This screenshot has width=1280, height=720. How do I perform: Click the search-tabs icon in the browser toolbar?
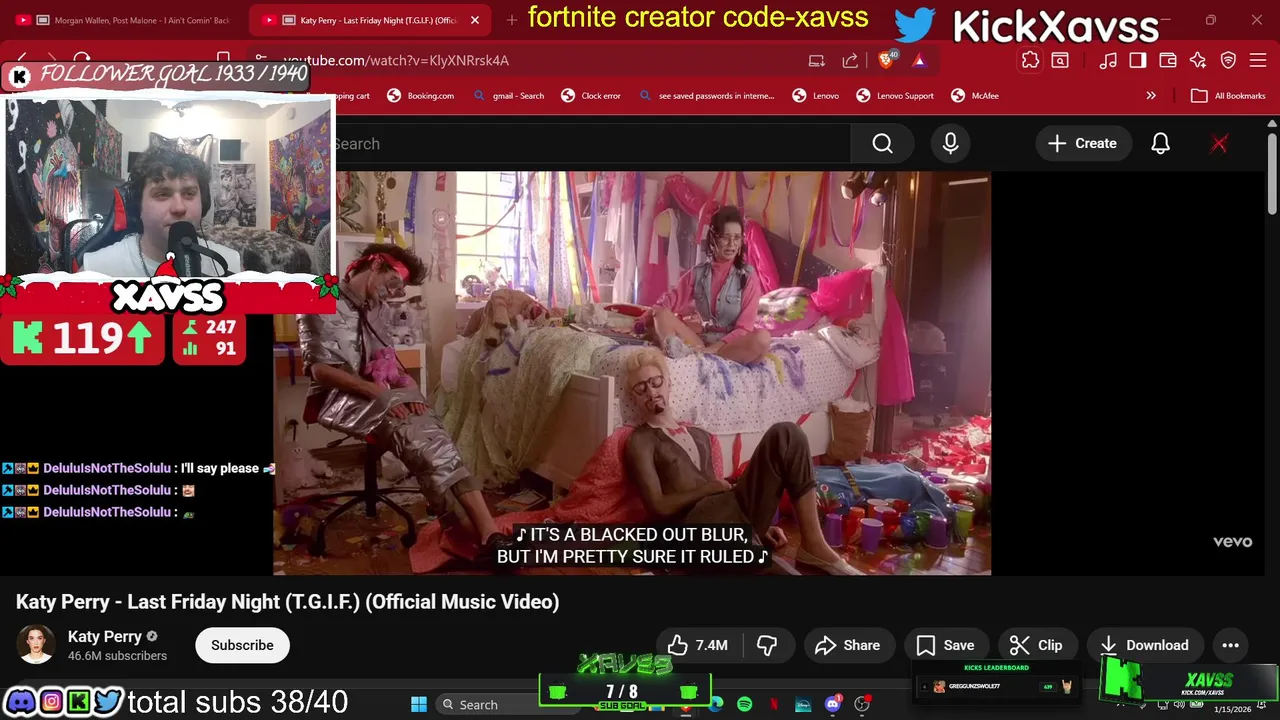(x=1060, y=60)
